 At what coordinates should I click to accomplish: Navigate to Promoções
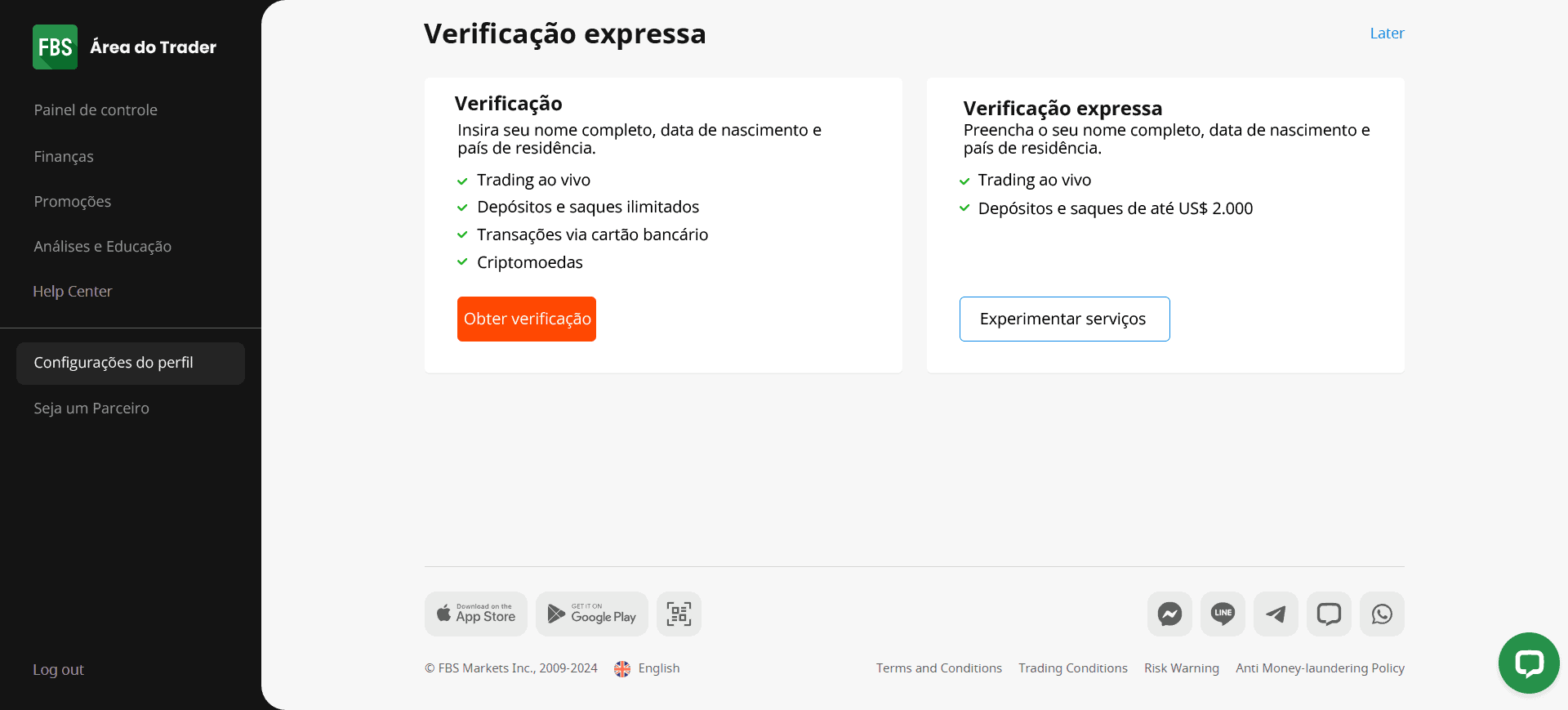(x=72, y=201)
